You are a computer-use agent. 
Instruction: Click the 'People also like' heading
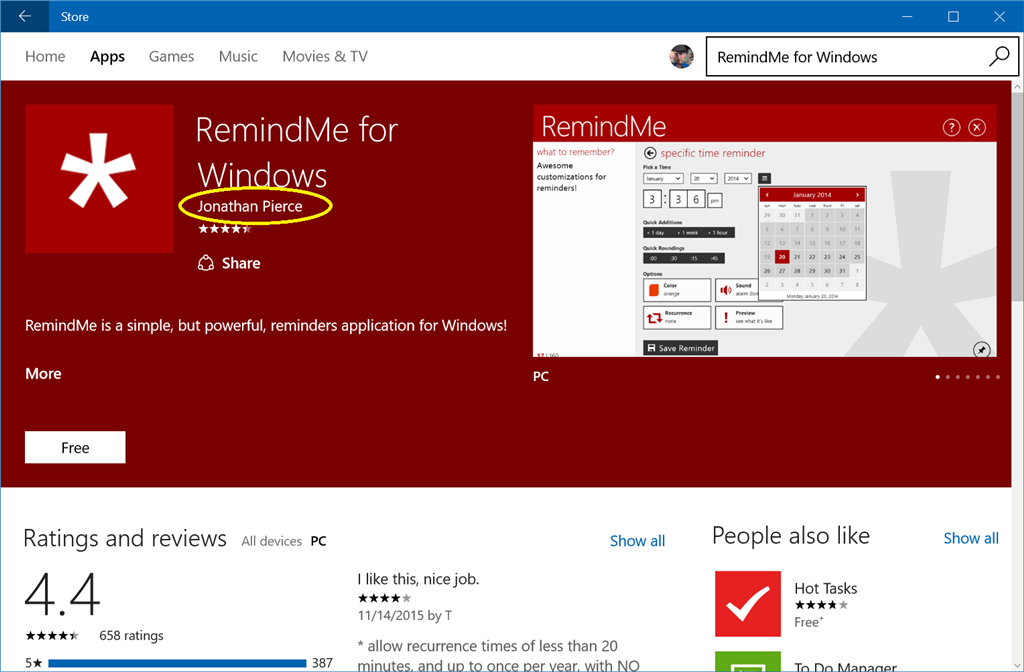pyautogui.click(x=791, y=536)
